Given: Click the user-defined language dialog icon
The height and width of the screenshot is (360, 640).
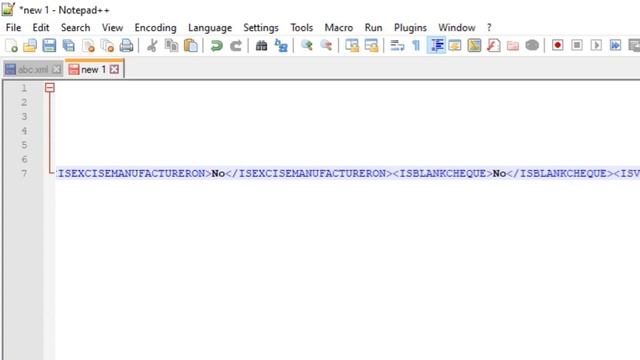Looking at the screenshot, I should (455, 45).
